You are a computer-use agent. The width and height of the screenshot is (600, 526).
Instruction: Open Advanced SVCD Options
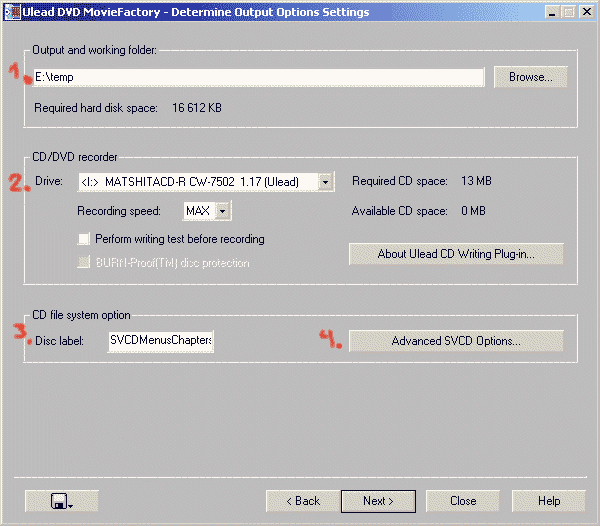tap(456, 341)
